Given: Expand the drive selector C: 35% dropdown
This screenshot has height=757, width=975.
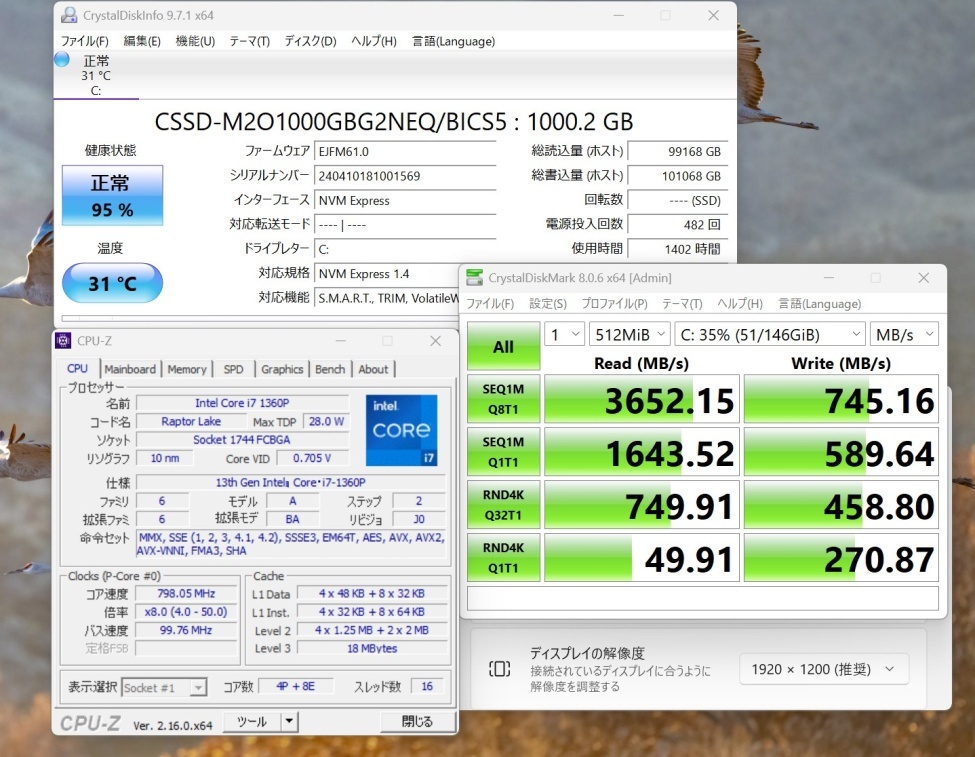Looking at the screenshot, I should (768, 334).
